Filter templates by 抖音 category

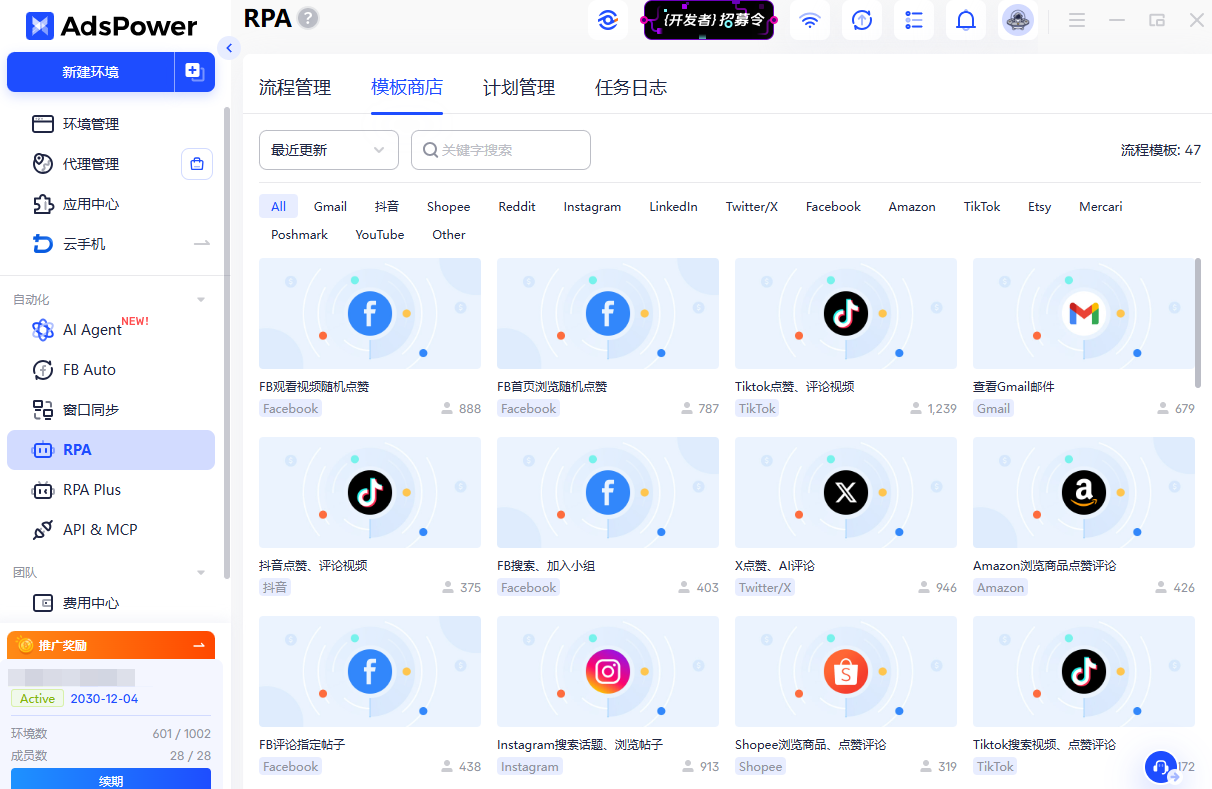pos(387,206)
